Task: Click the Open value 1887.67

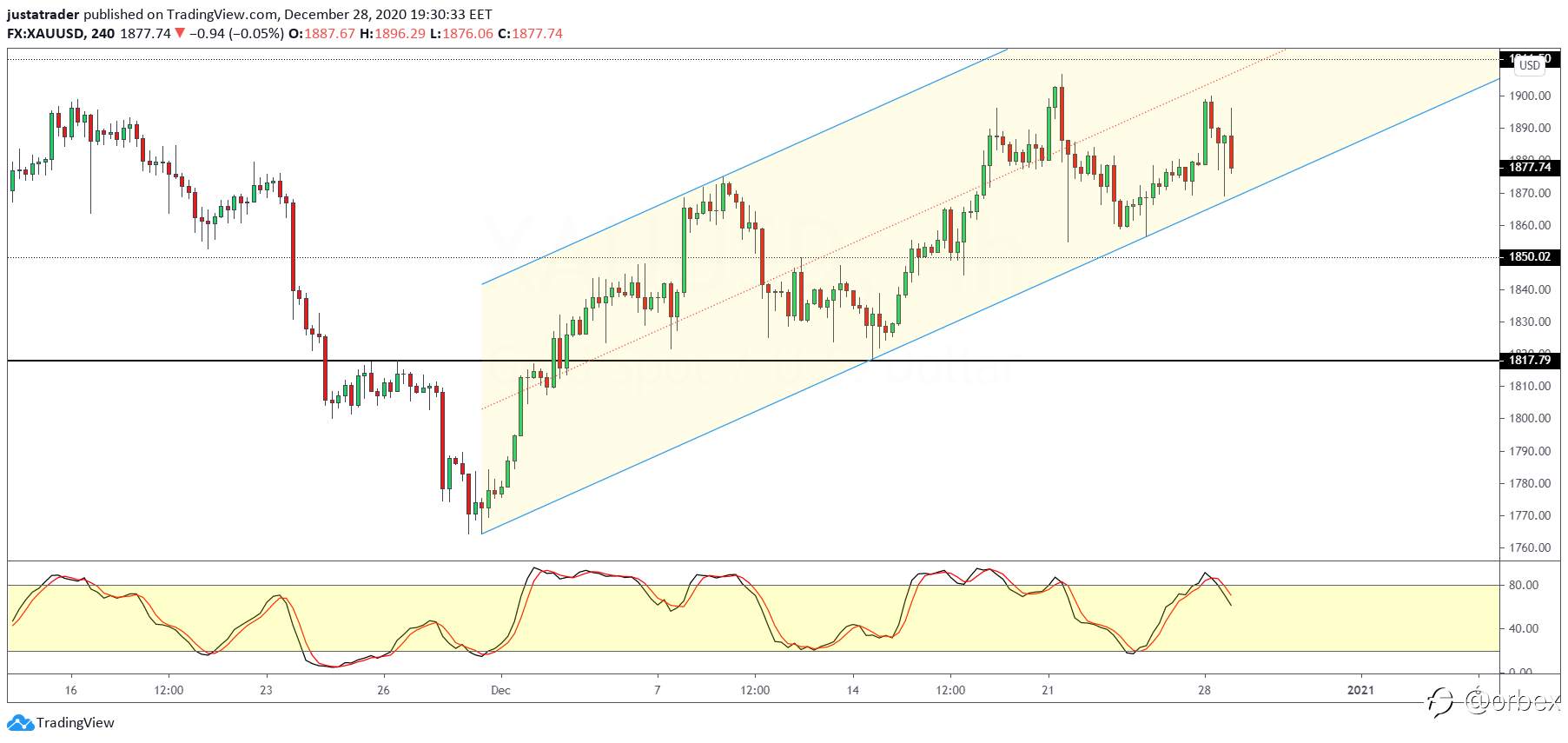Action: 329,34
